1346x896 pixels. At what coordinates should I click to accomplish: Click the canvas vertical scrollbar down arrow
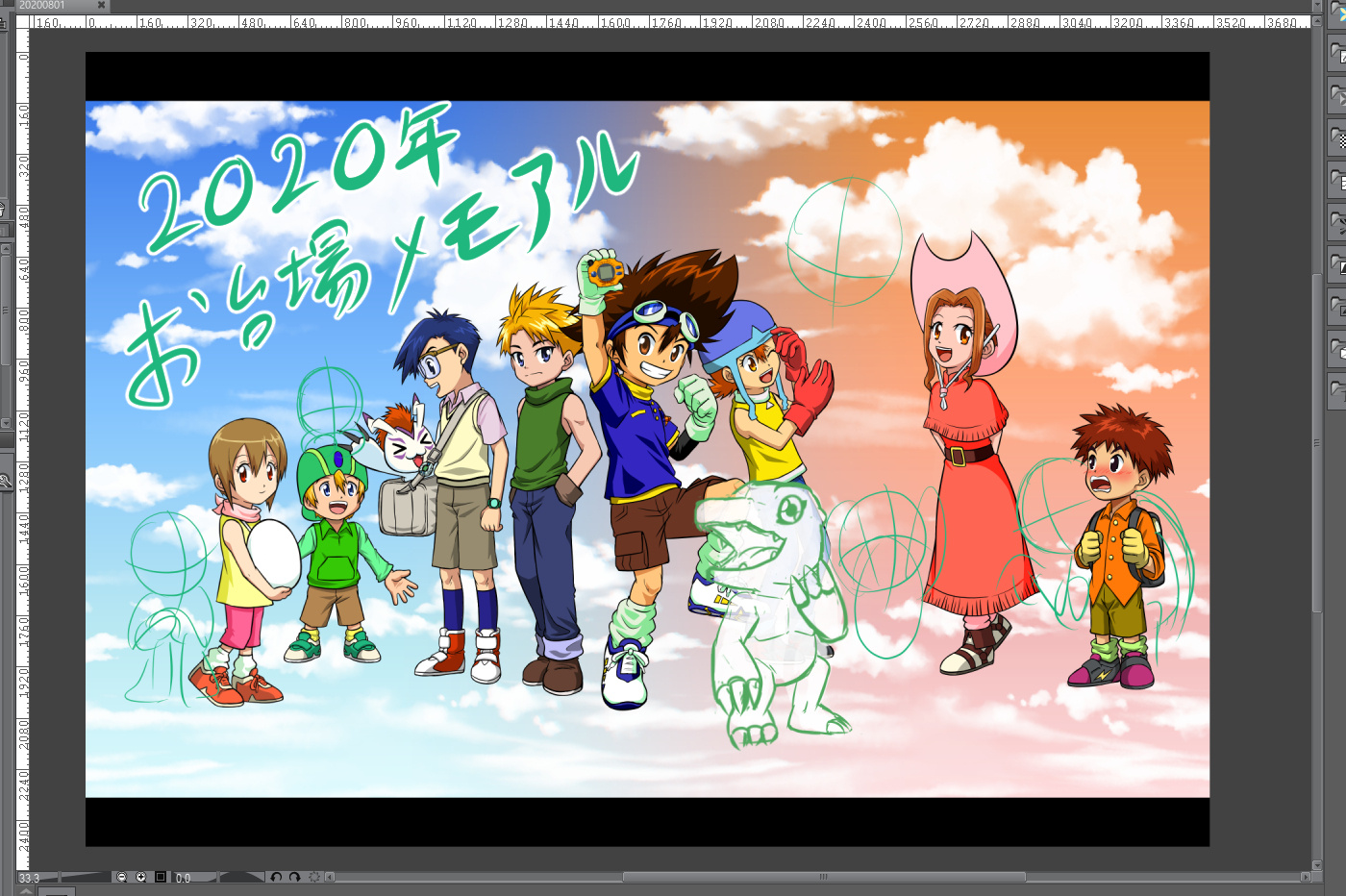tap(1317, 864)
